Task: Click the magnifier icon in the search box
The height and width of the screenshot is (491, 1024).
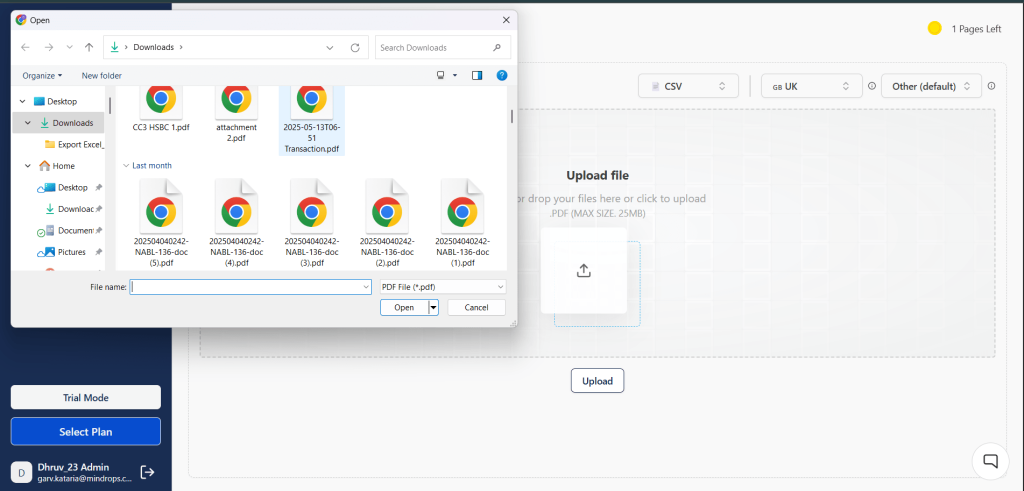Action: [497, 48]
